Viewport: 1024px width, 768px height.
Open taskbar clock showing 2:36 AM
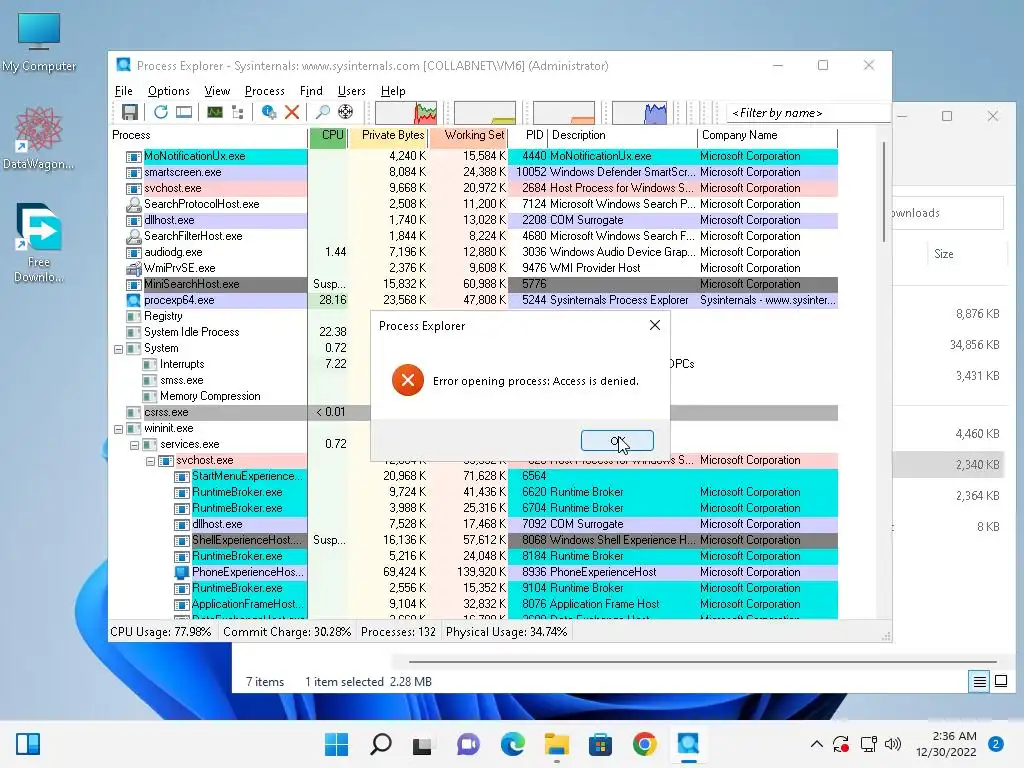tap(946, 744)
